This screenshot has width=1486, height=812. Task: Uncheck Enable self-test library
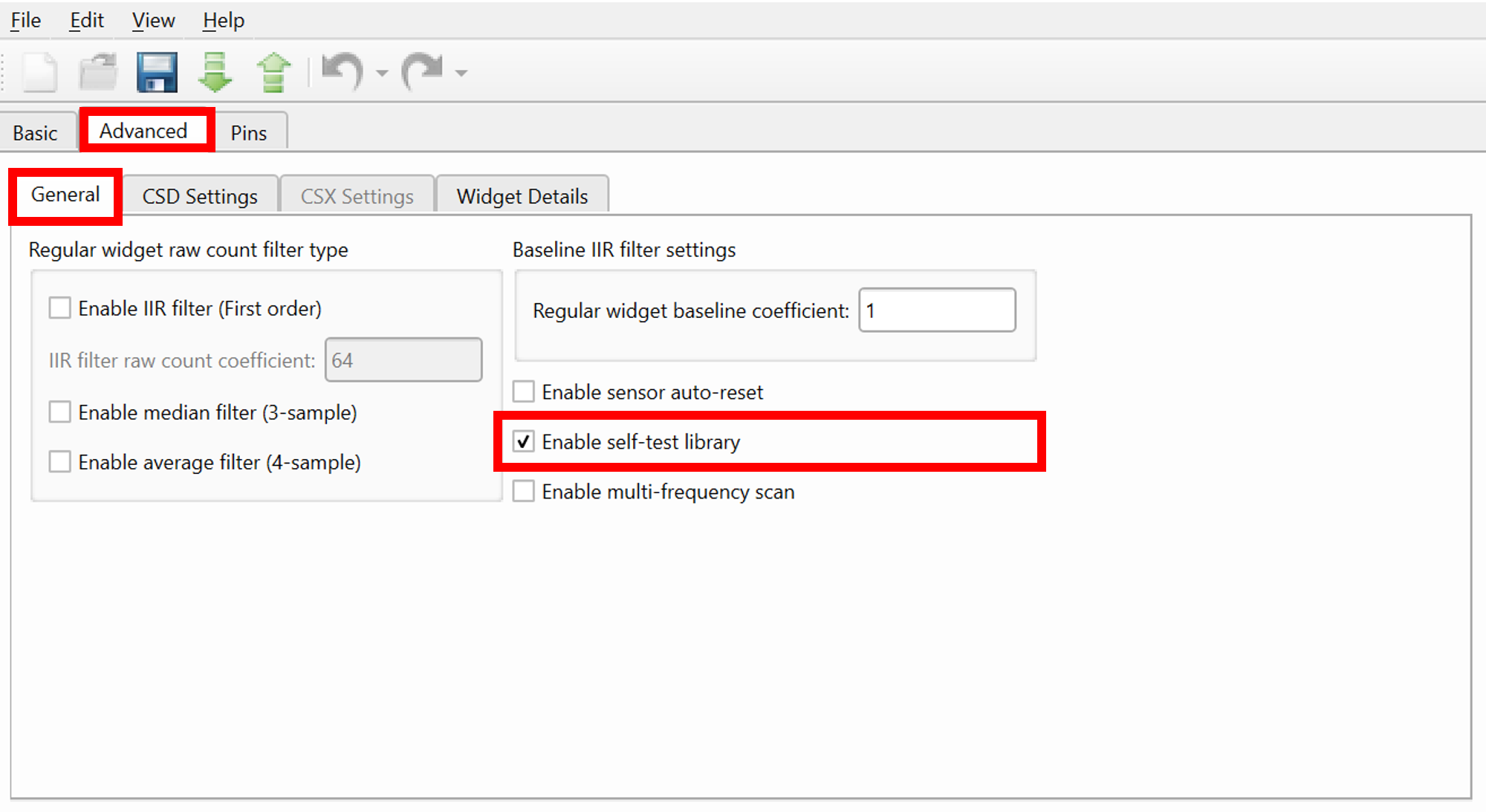[x=524, y=441]
